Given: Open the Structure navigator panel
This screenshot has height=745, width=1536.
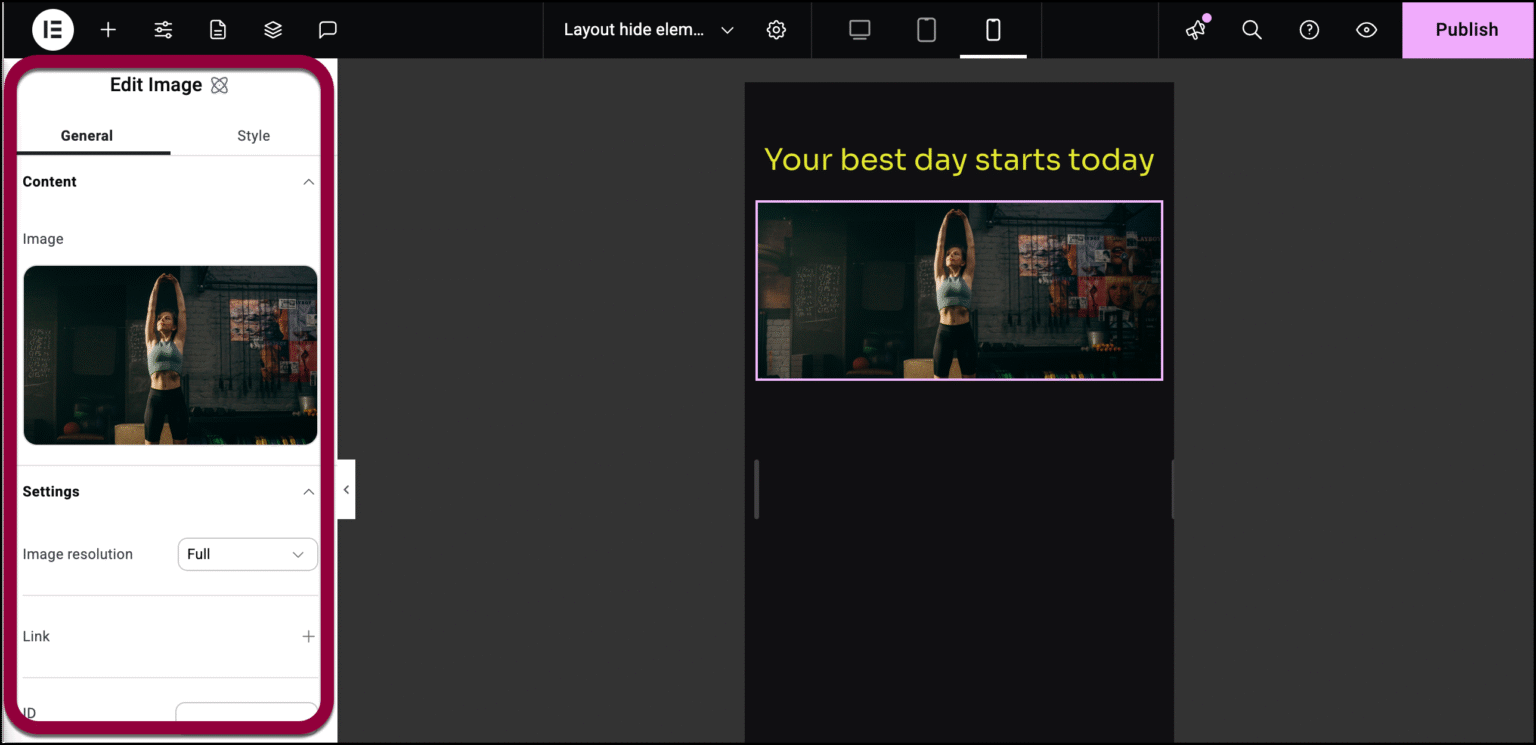Looking at the screenshot, I should (272, 29).
